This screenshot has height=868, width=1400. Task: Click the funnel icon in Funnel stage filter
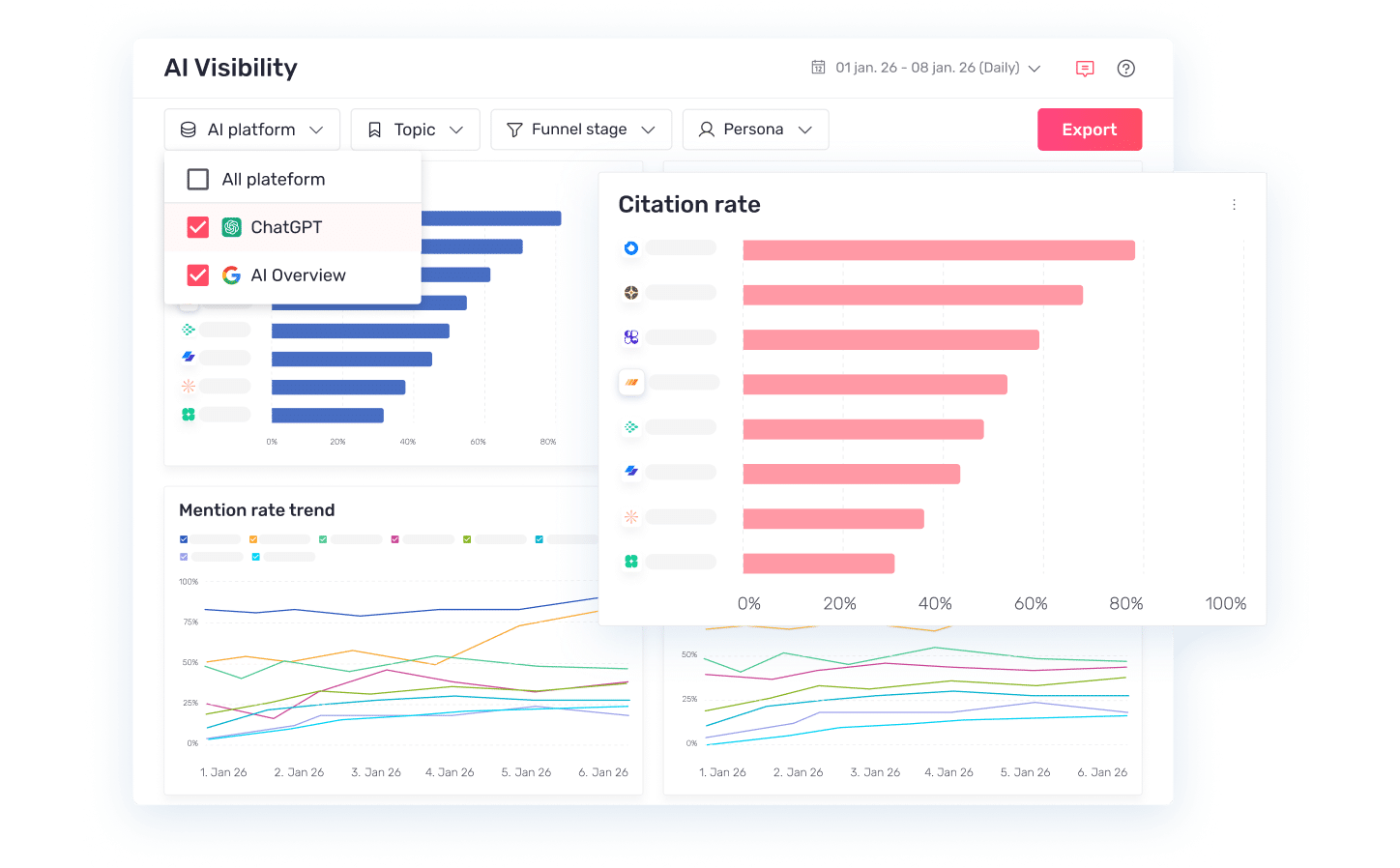pyautogui.click(x=514, y=130)
